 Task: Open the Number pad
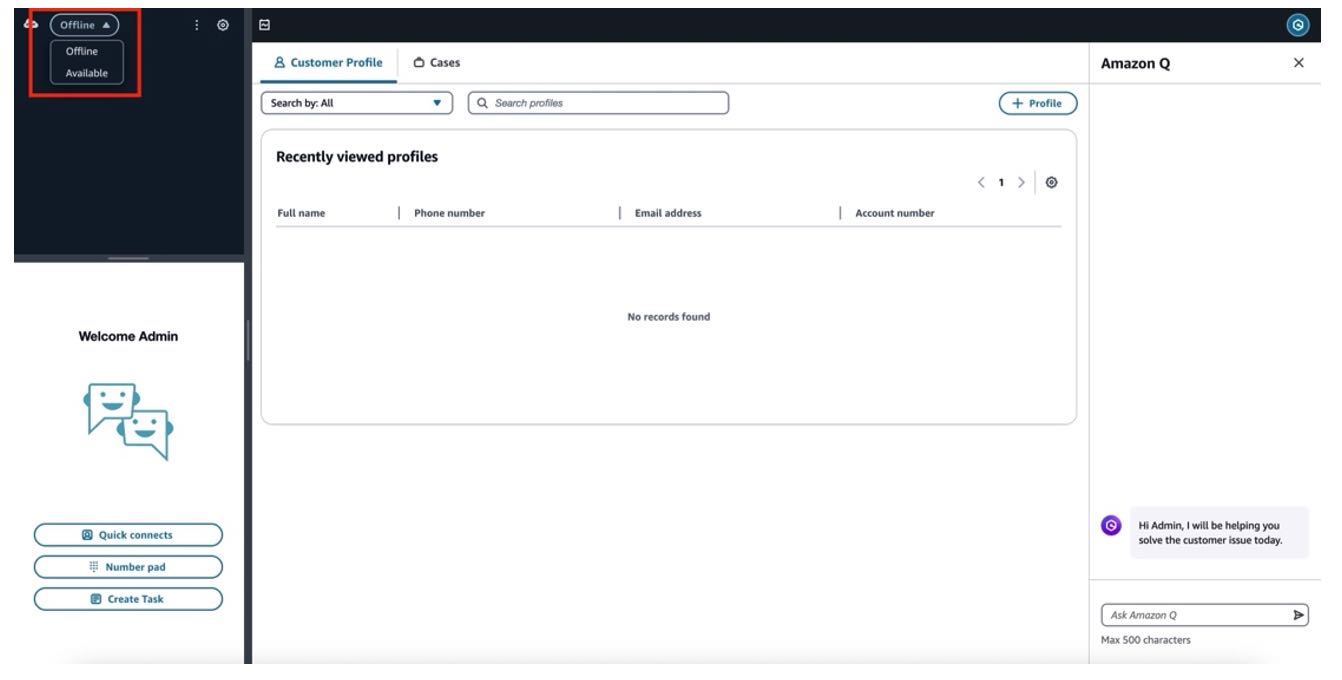[x=128, y=567]
